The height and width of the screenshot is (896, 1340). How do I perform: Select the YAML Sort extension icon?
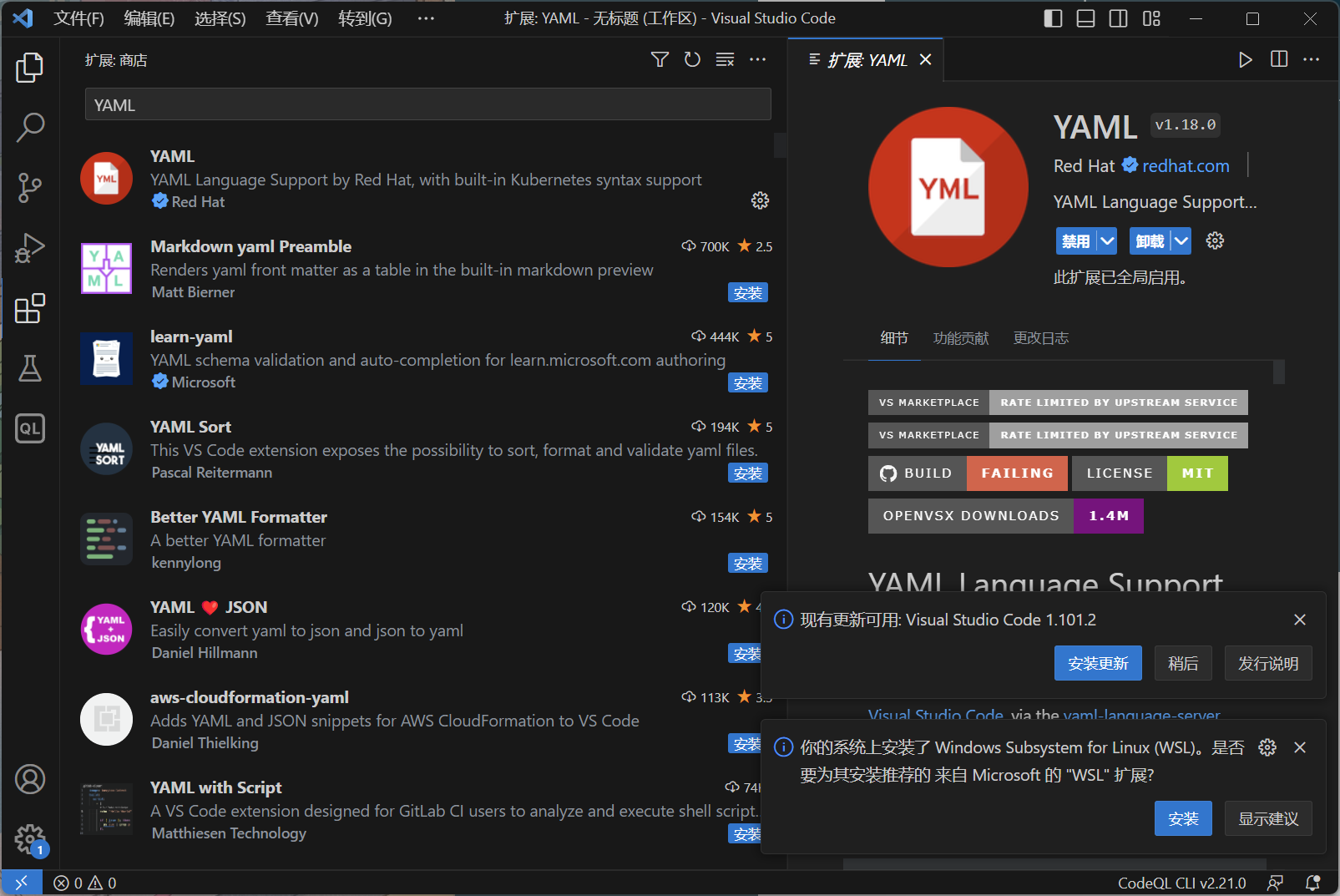(x=106, y=449)
